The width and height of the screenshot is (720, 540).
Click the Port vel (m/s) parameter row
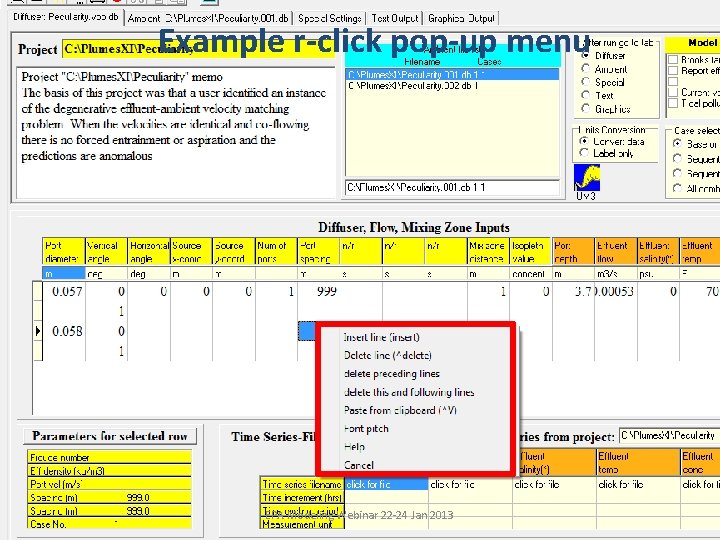[x=109, y=484]
